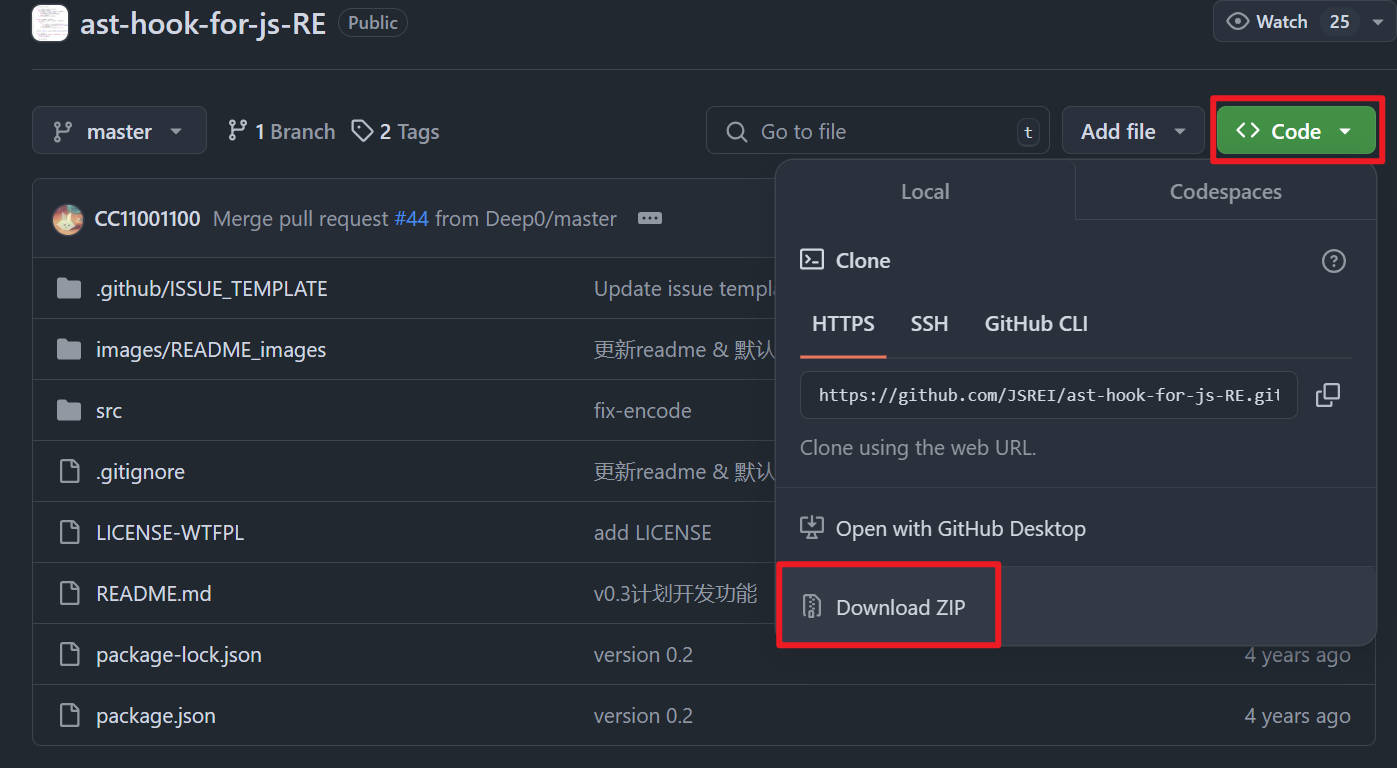Expand commit message ellipsis icon
Screen dimensions: 1397x768
coord(650,218)
